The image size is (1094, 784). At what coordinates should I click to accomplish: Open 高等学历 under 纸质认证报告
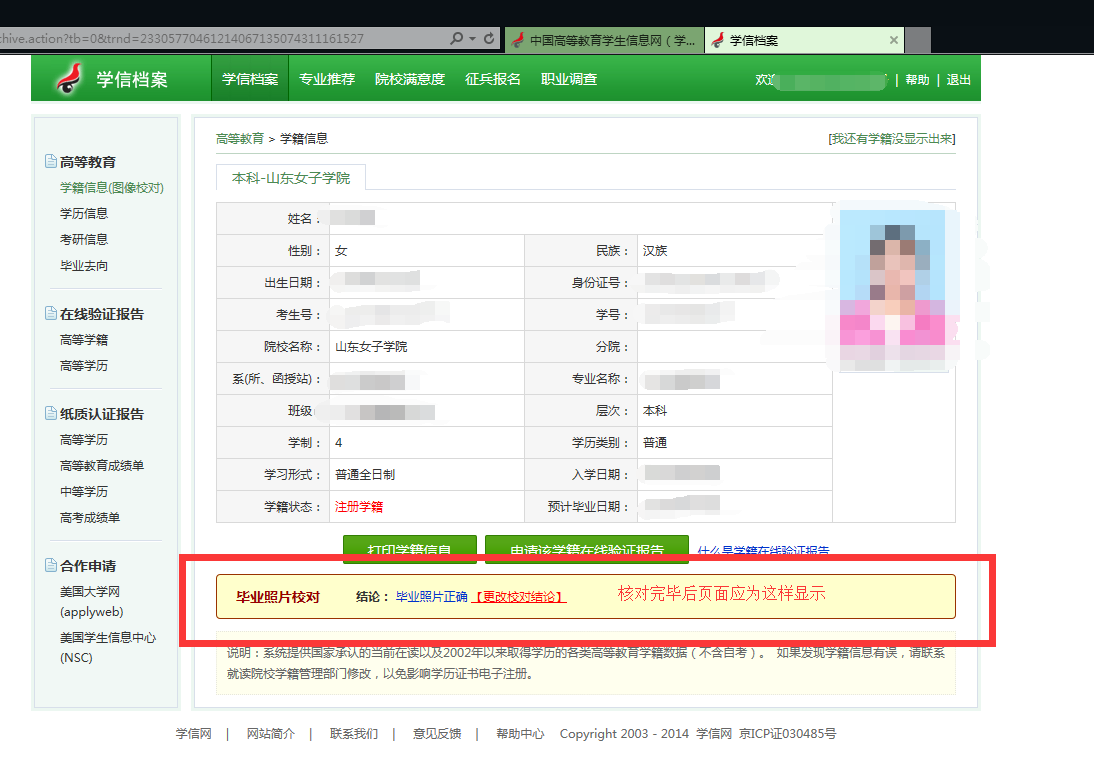tap(84, 439)
